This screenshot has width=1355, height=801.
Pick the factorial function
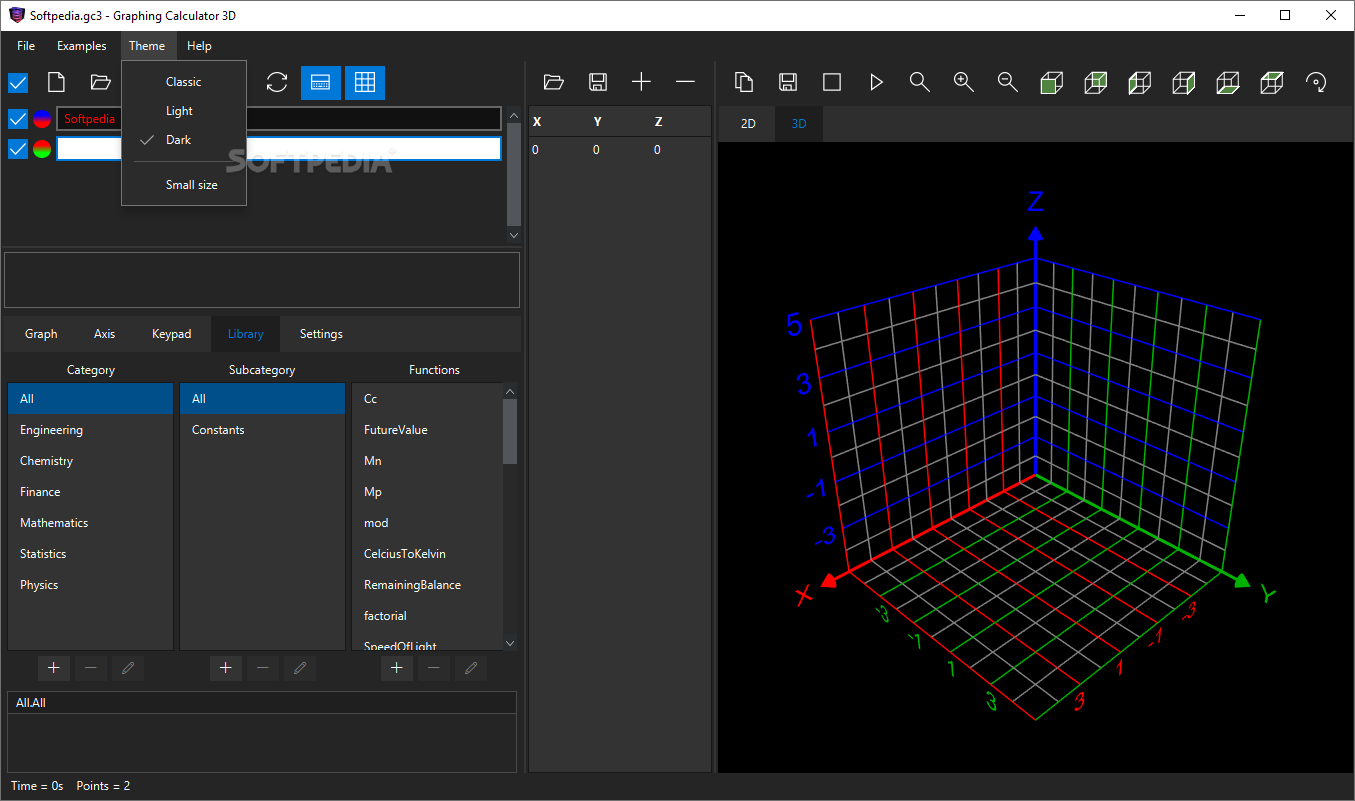(x=427, y=616)
